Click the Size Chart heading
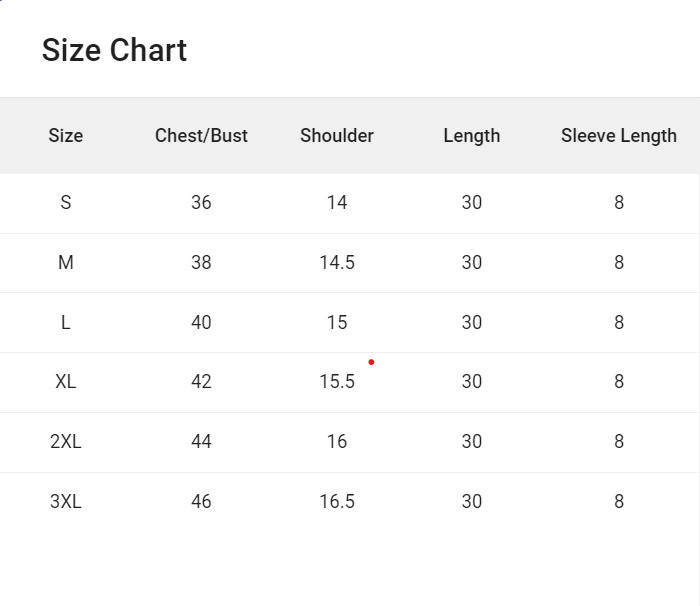Viewport: 700px width, 606px height. pos(114,50)
